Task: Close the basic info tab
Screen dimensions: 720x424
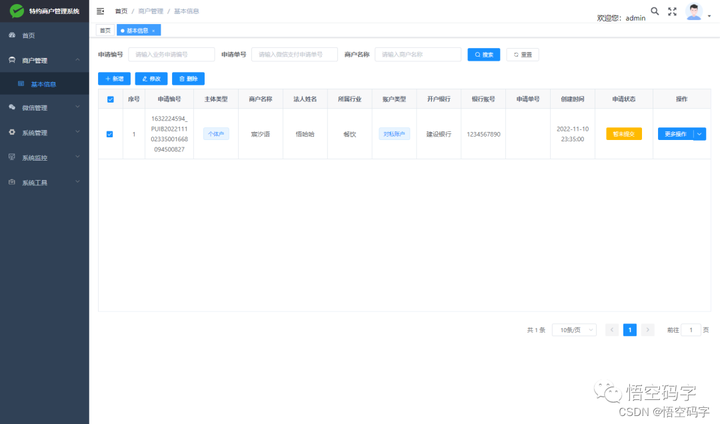Action: 153,31
